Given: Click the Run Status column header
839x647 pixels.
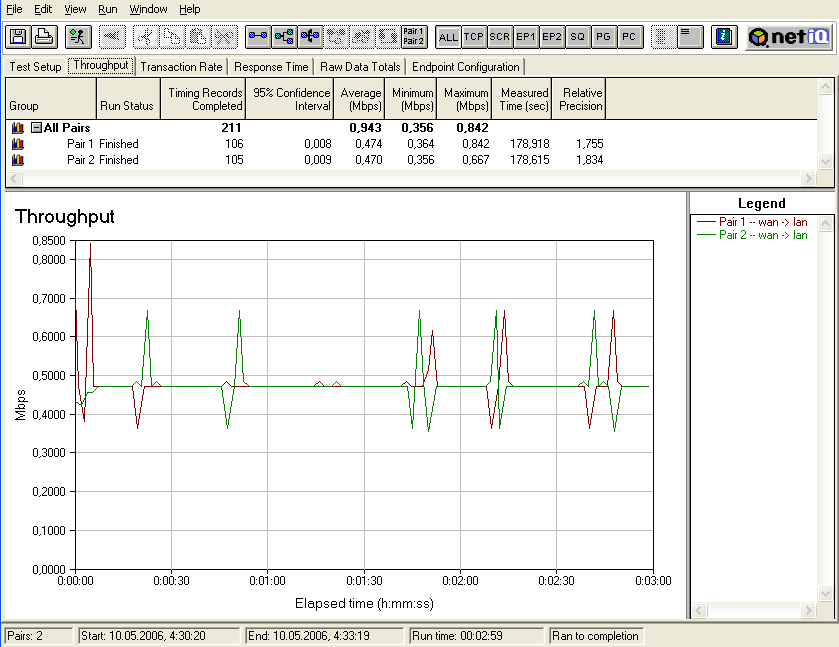Looking at the screenshot, I should tap(126, 105).
